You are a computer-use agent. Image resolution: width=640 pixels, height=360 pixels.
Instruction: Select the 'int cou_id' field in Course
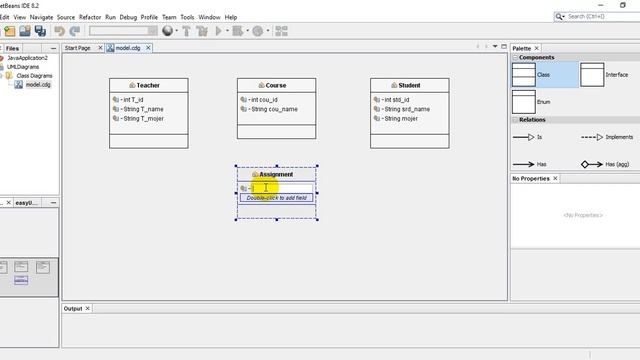(264, 100)
